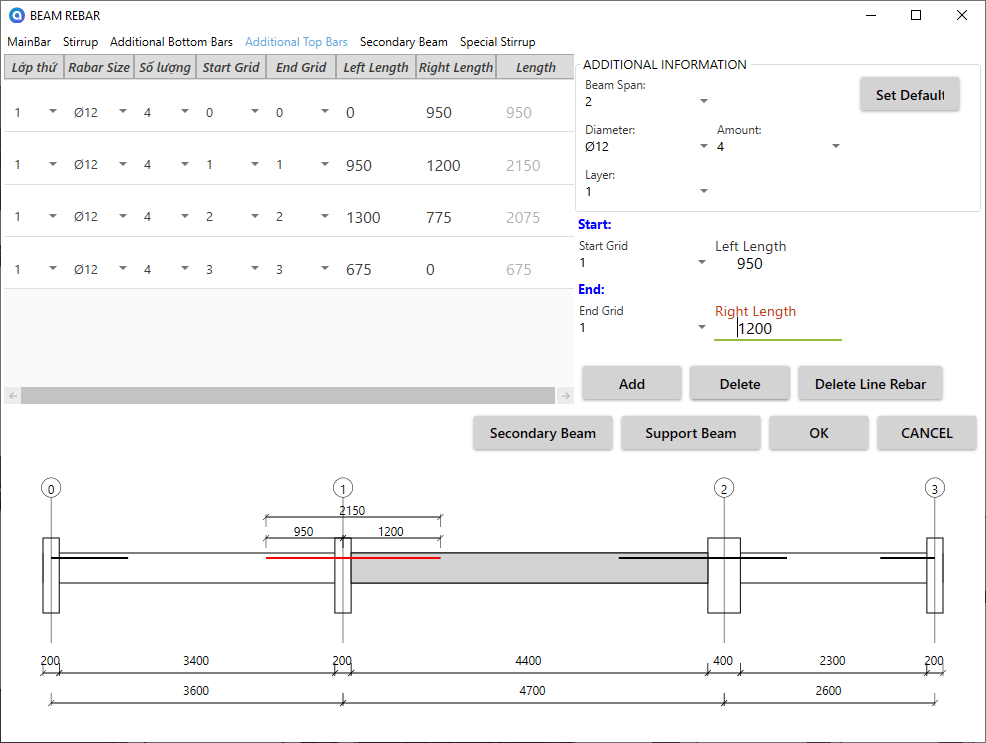Viewport: 986px width, 743px height.
Task: Select the Additional Top Bars tab
Action: coord(296,42)
